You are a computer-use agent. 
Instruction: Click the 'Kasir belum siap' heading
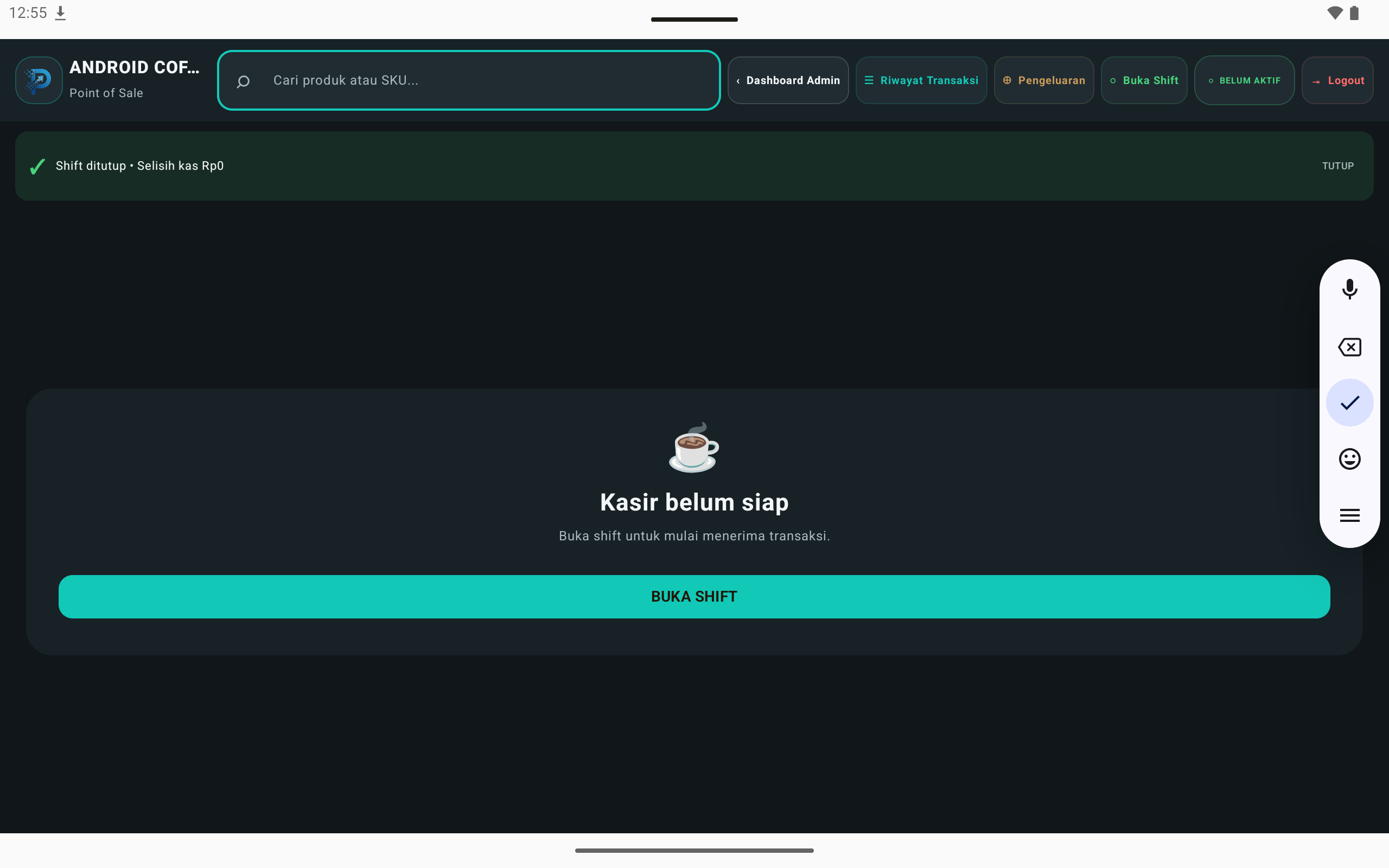point(694,502)
